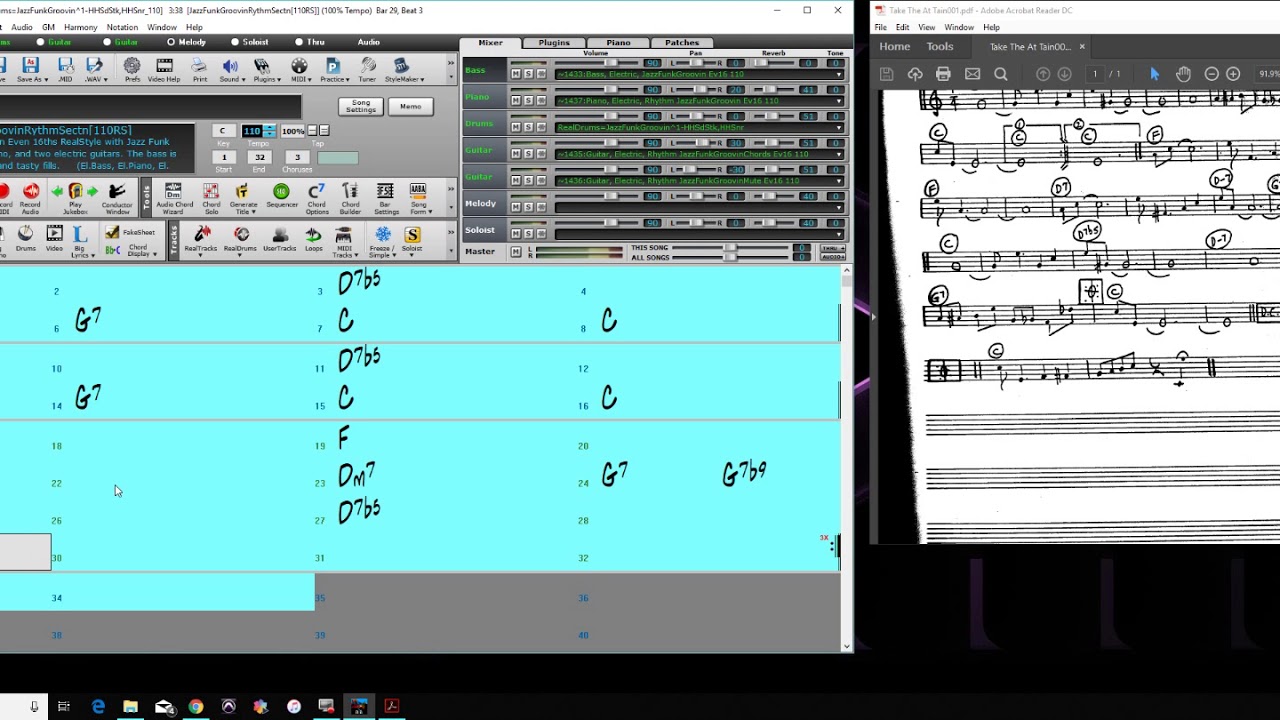
Task: Click the search magnifier in Acrobat
Action: (1001, 74)
